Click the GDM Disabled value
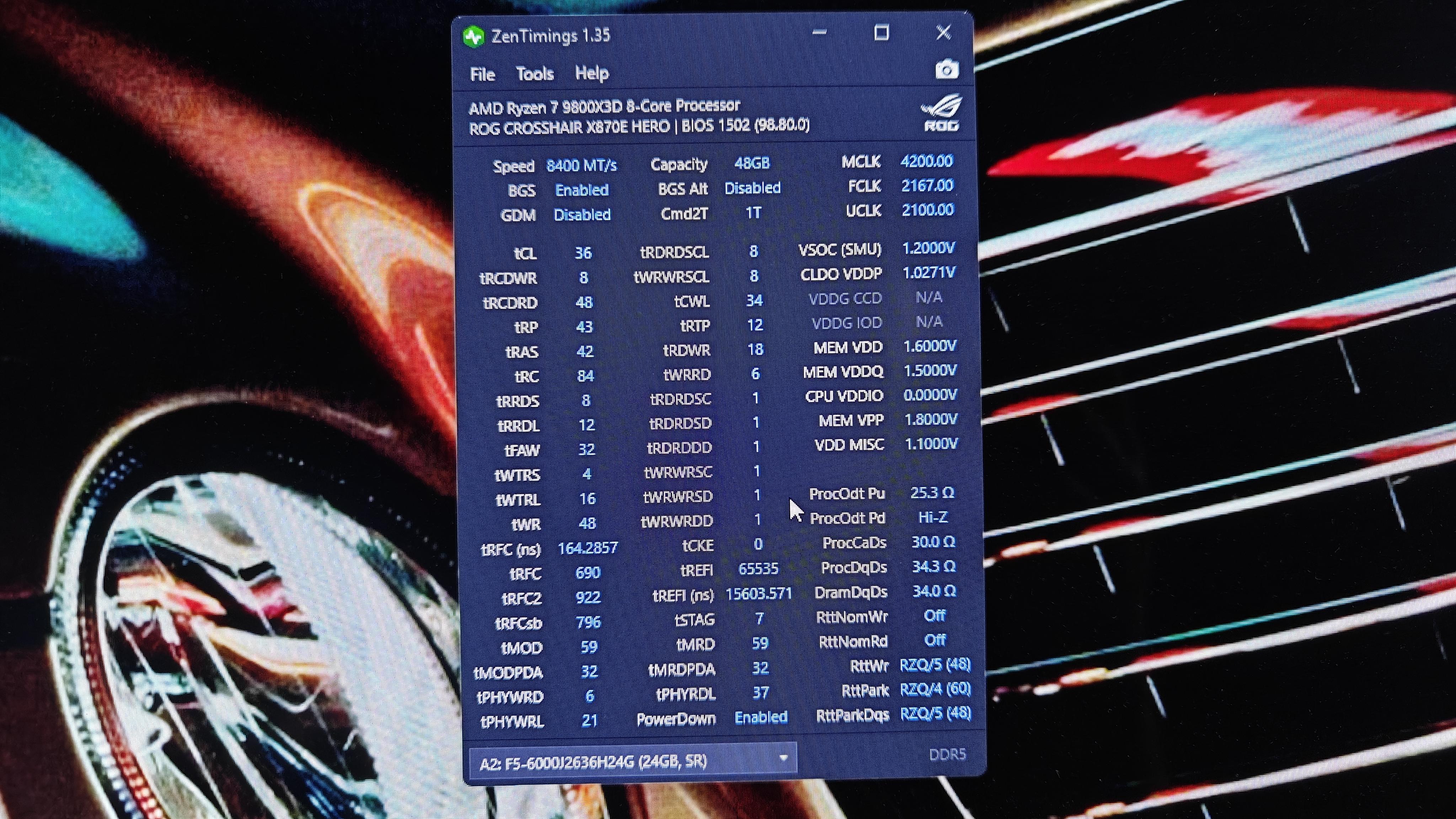 coord(582,215)
